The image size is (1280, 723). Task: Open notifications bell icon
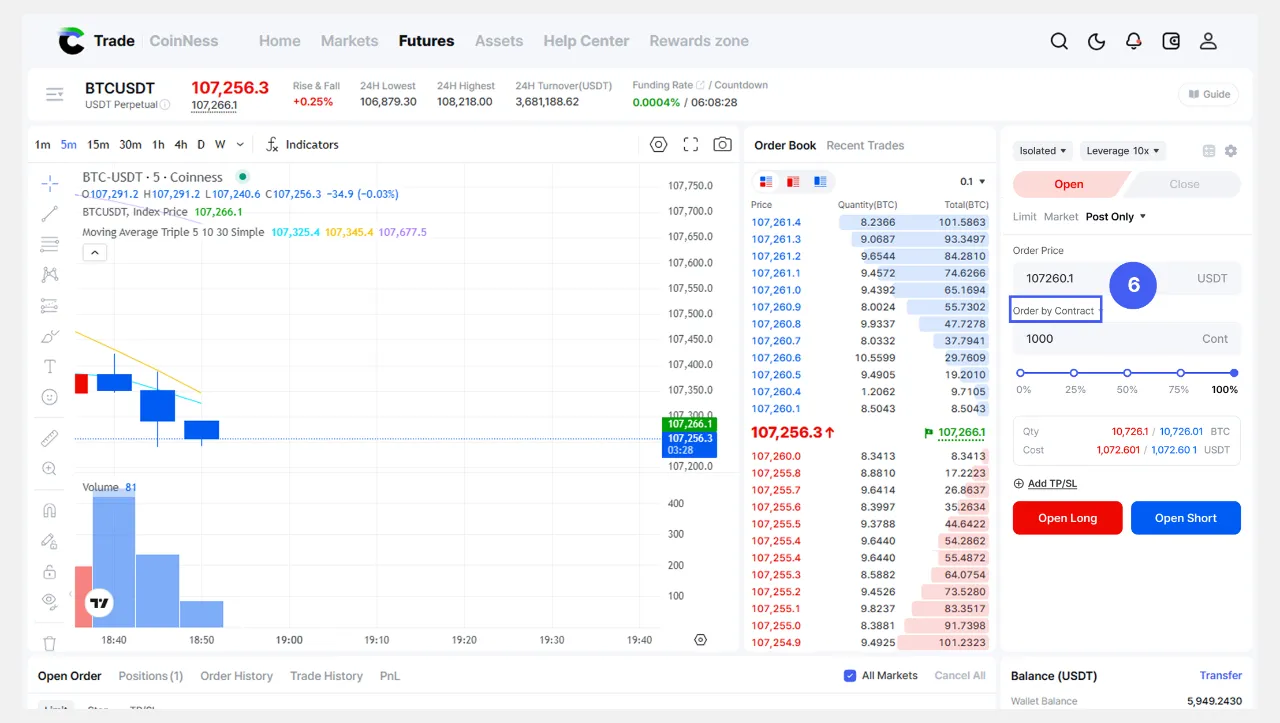click(x=1133, y=41)
